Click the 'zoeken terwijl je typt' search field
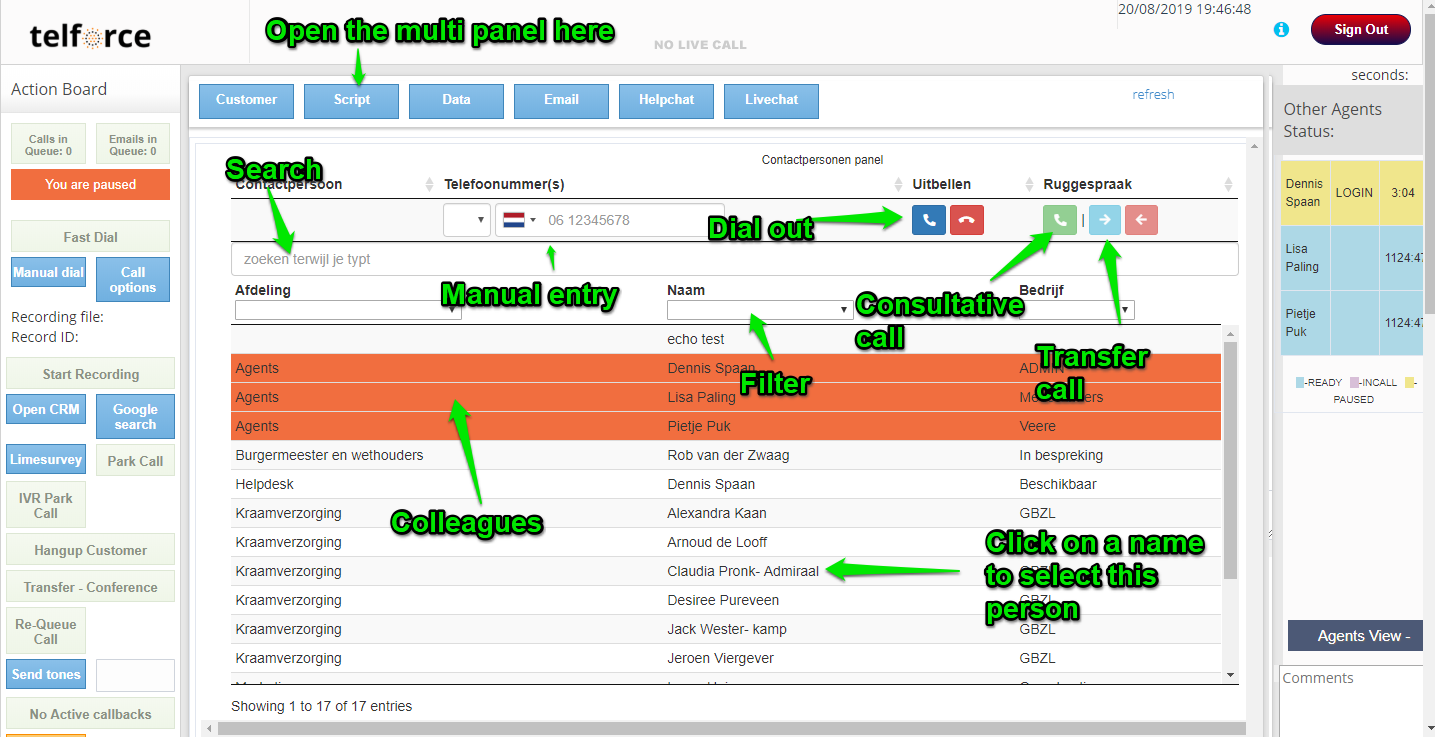 [734, 259]
